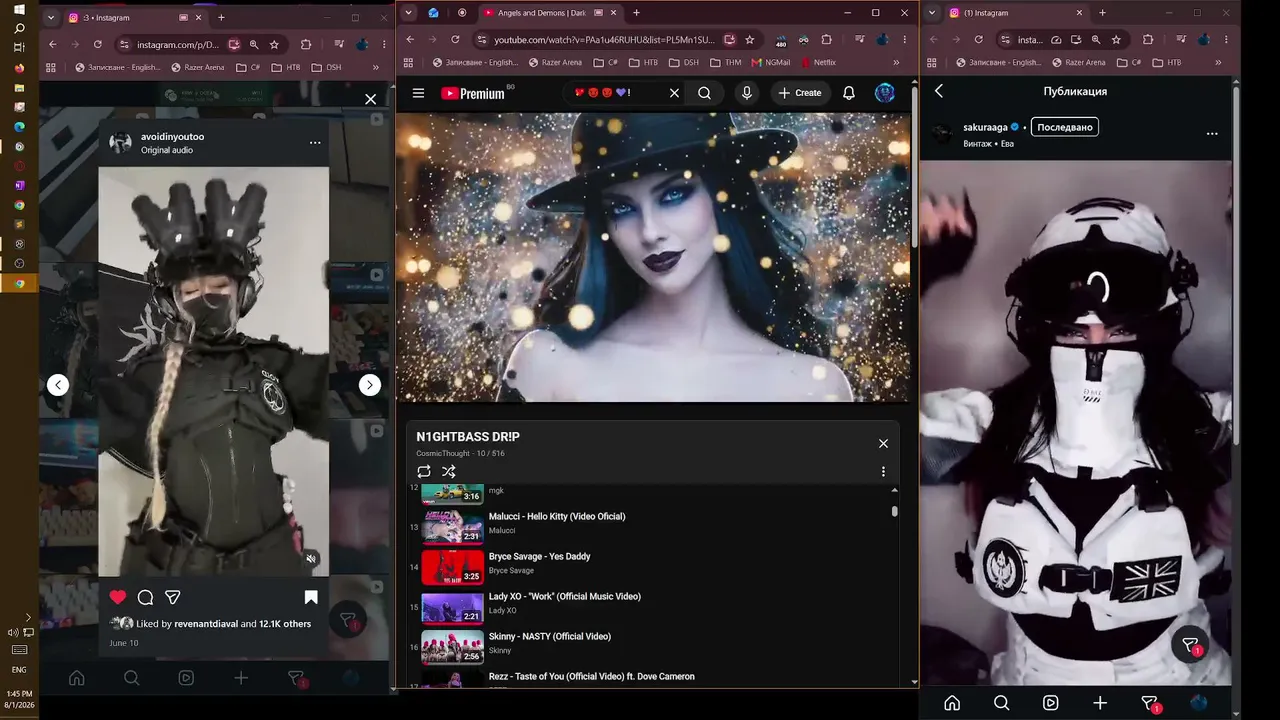This screenshot has width=1280, height=720.
Task: View the 12.1K others who liked
Action: click(x=285, y=624)
